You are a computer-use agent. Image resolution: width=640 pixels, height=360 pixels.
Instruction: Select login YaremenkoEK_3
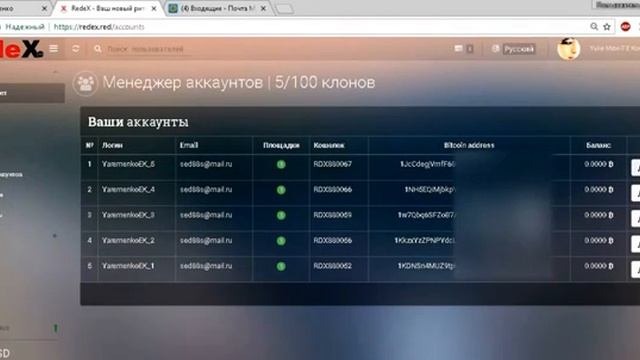(x=128, y=215)
